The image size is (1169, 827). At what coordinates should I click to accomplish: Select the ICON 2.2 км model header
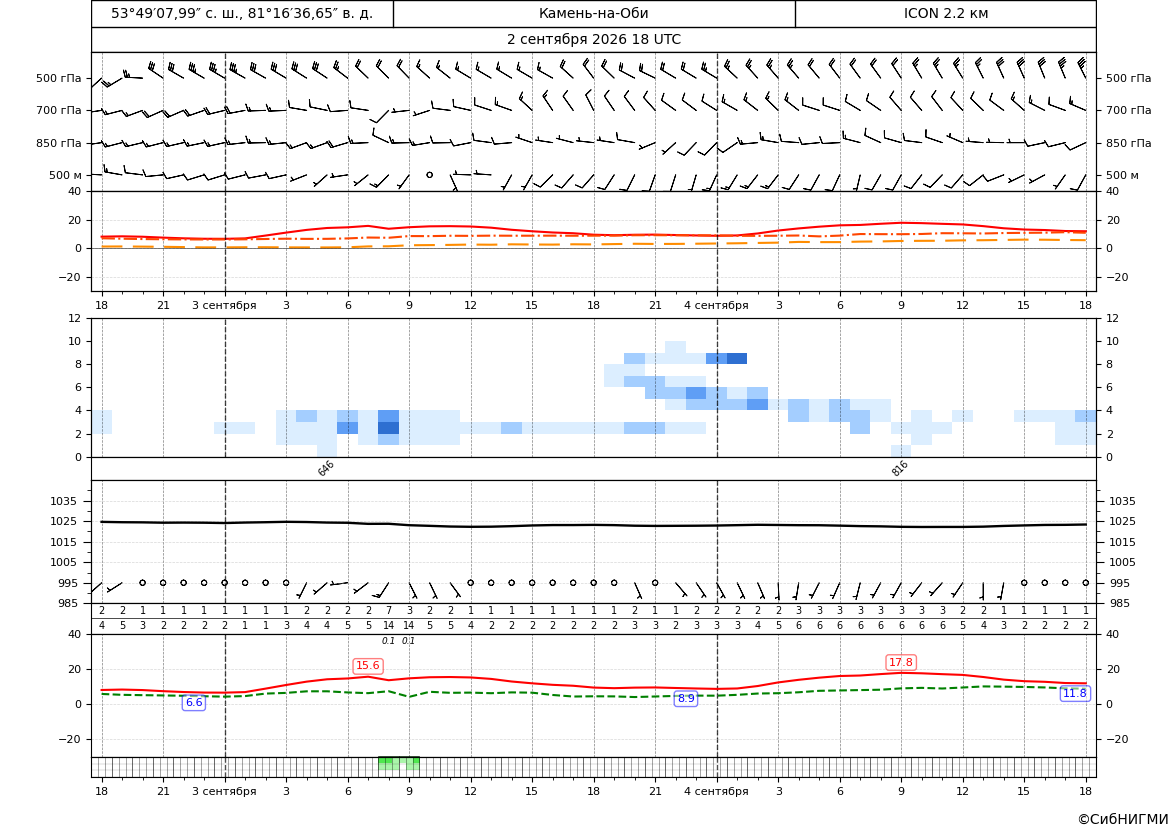click(945, 13)
